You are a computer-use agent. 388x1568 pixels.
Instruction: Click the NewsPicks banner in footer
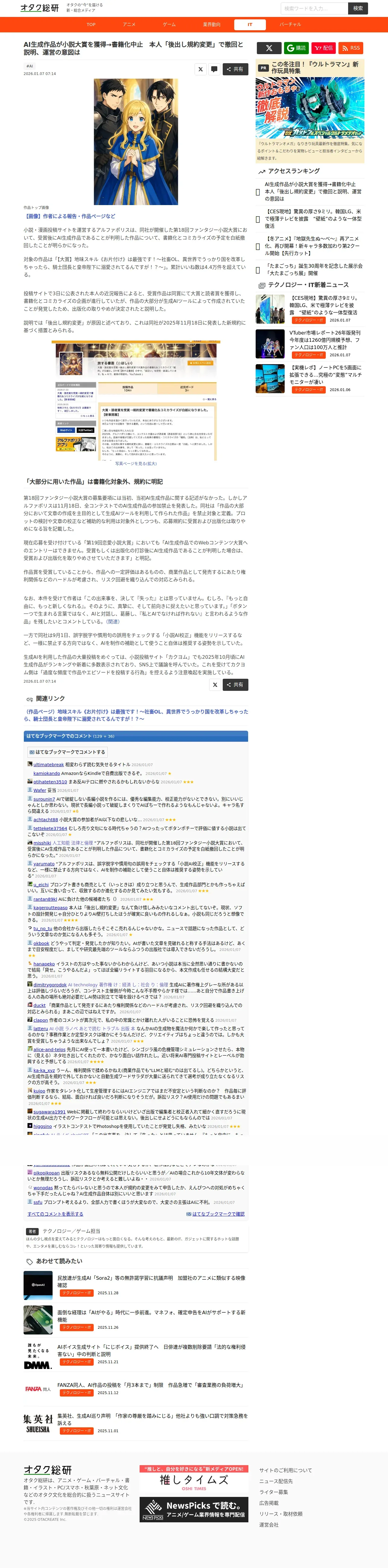click(194, 1510)
